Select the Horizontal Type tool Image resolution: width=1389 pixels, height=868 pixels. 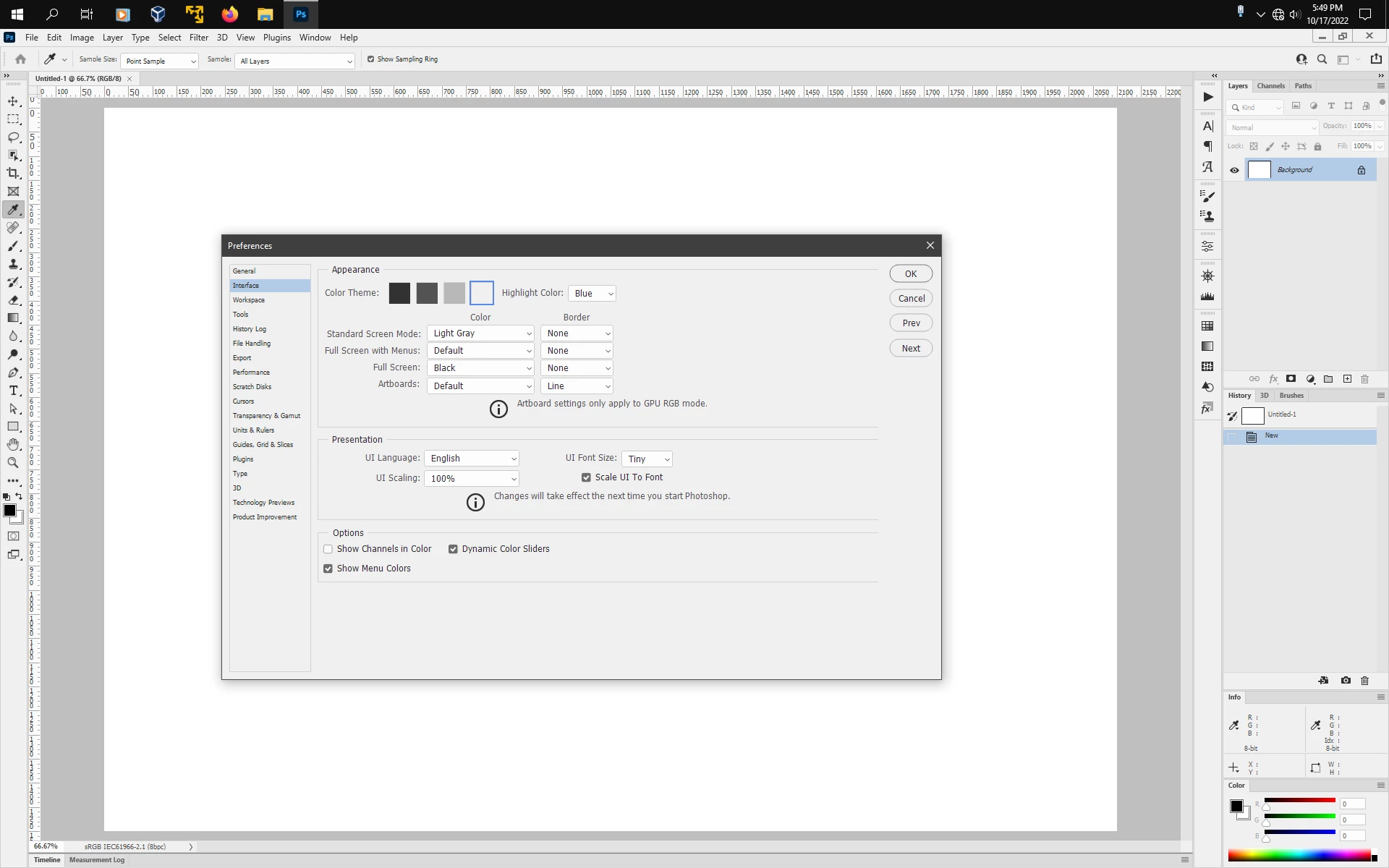13,391
